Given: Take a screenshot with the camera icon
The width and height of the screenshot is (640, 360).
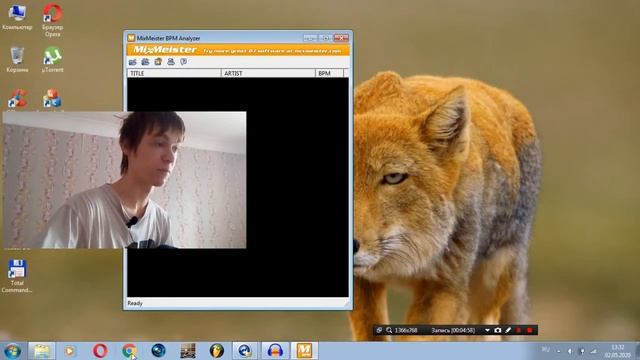Looking at the screenshot, I should [x=498, y=330].
